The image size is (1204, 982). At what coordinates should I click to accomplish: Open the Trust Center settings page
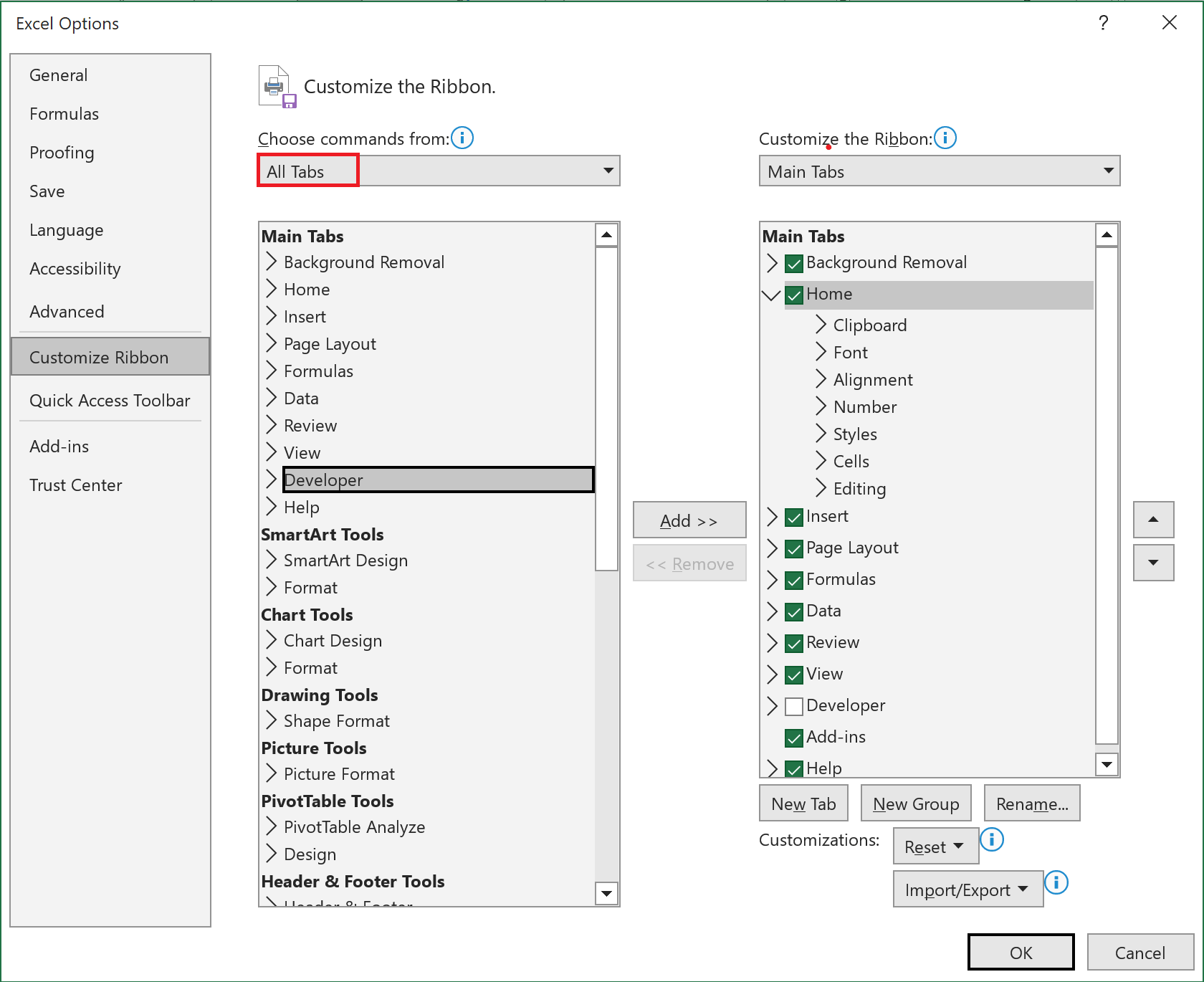click(75, 485)
